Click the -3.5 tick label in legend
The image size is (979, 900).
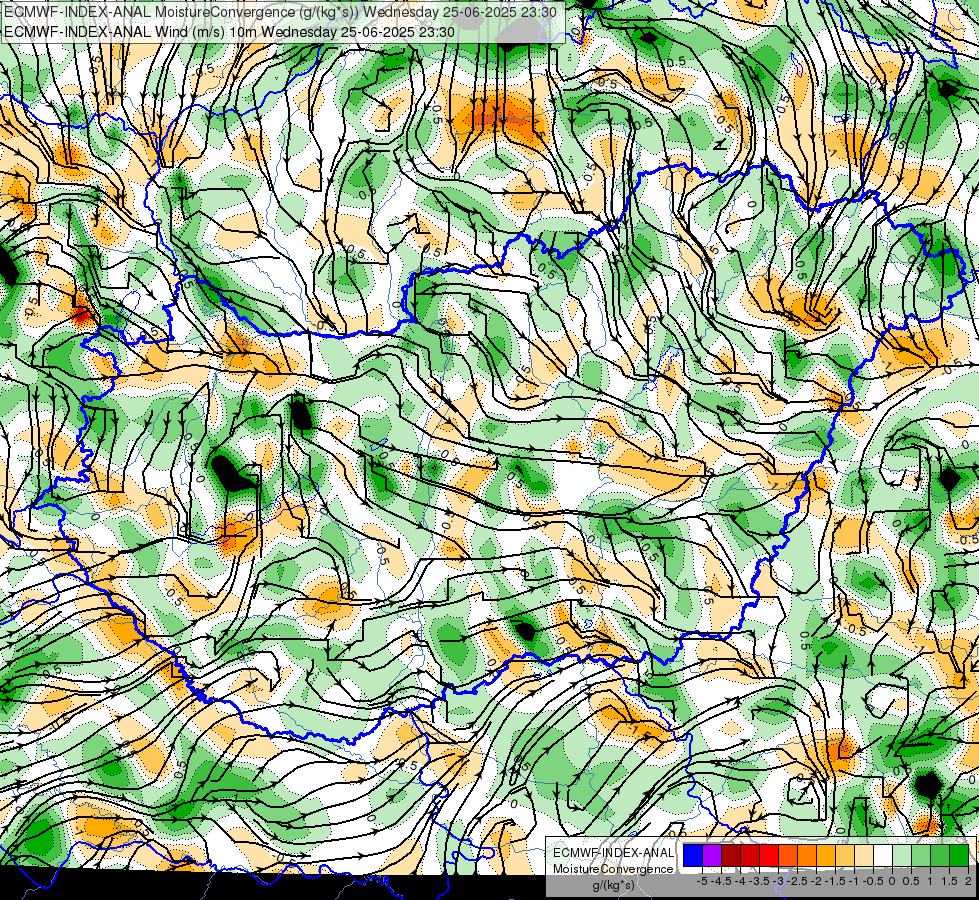click(758, 881)
